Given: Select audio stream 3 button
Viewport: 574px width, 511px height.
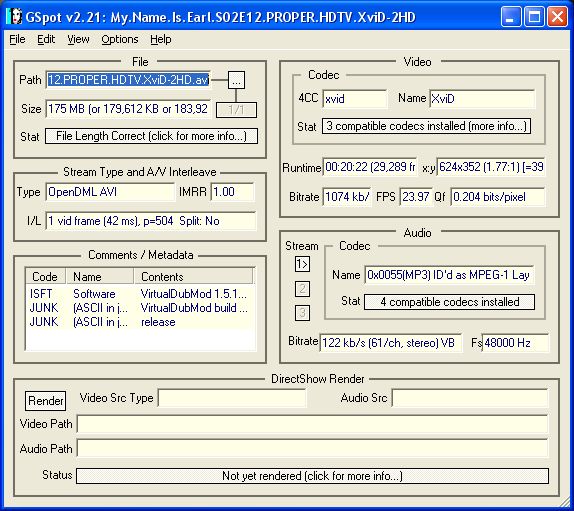Looking at the screenshot, I should (302, 313).
